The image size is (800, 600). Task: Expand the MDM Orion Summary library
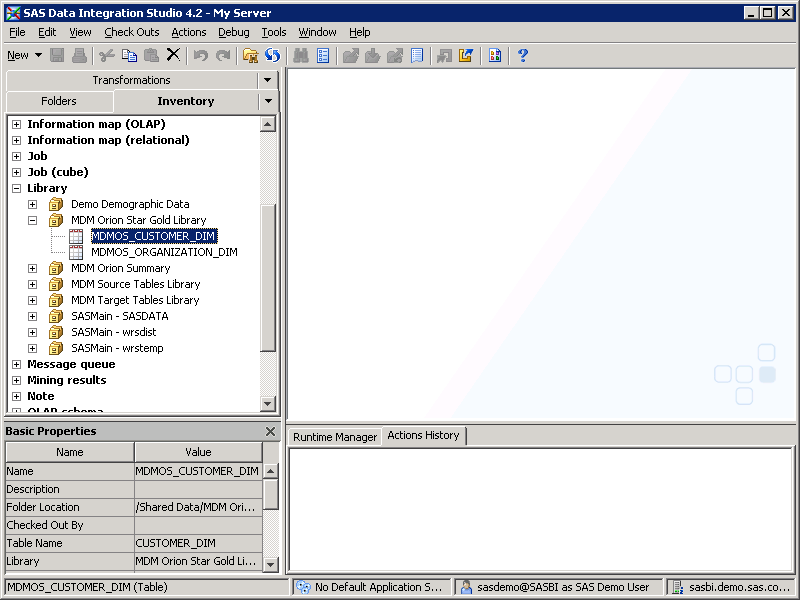coord(31,267)
